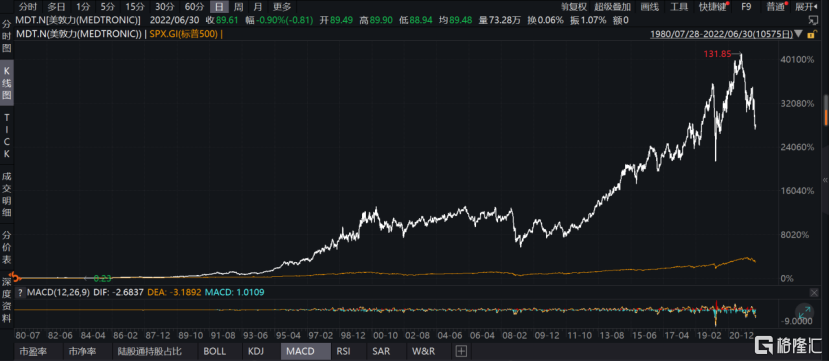
Task: Open 分价表 in left sidebar
Action: tap(7, 247)
